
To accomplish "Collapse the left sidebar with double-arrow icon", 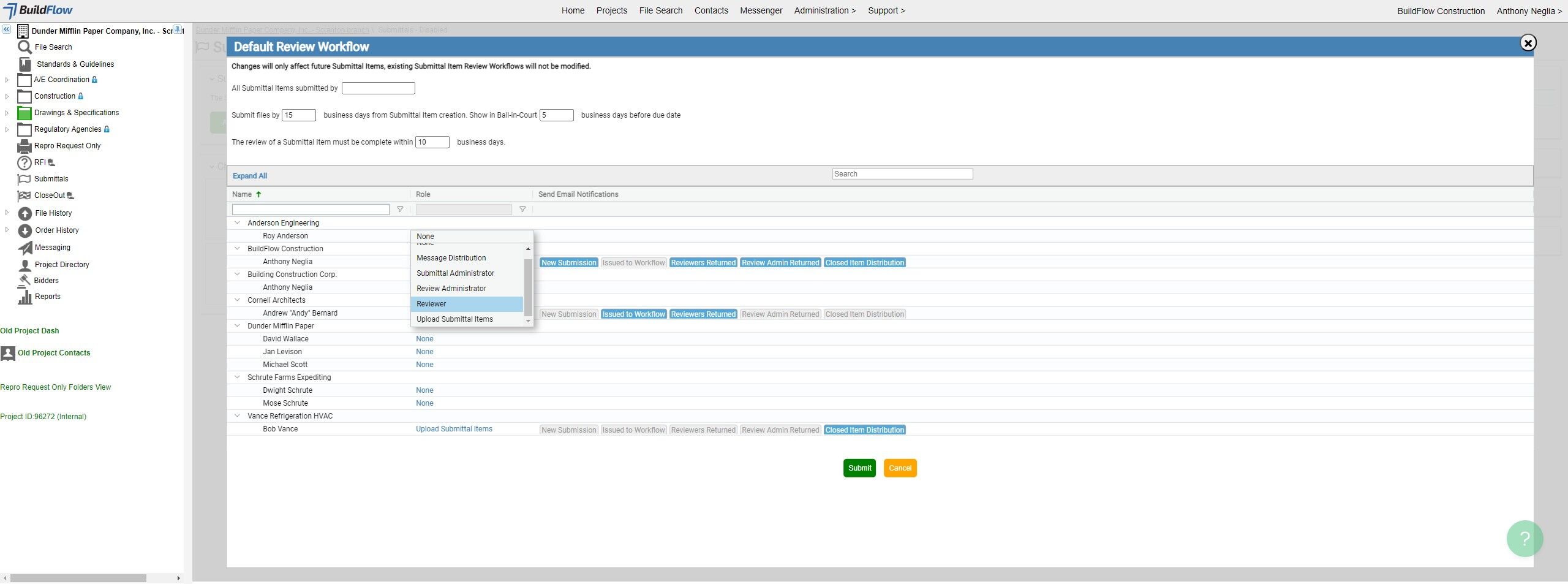I will pos(6,29).
